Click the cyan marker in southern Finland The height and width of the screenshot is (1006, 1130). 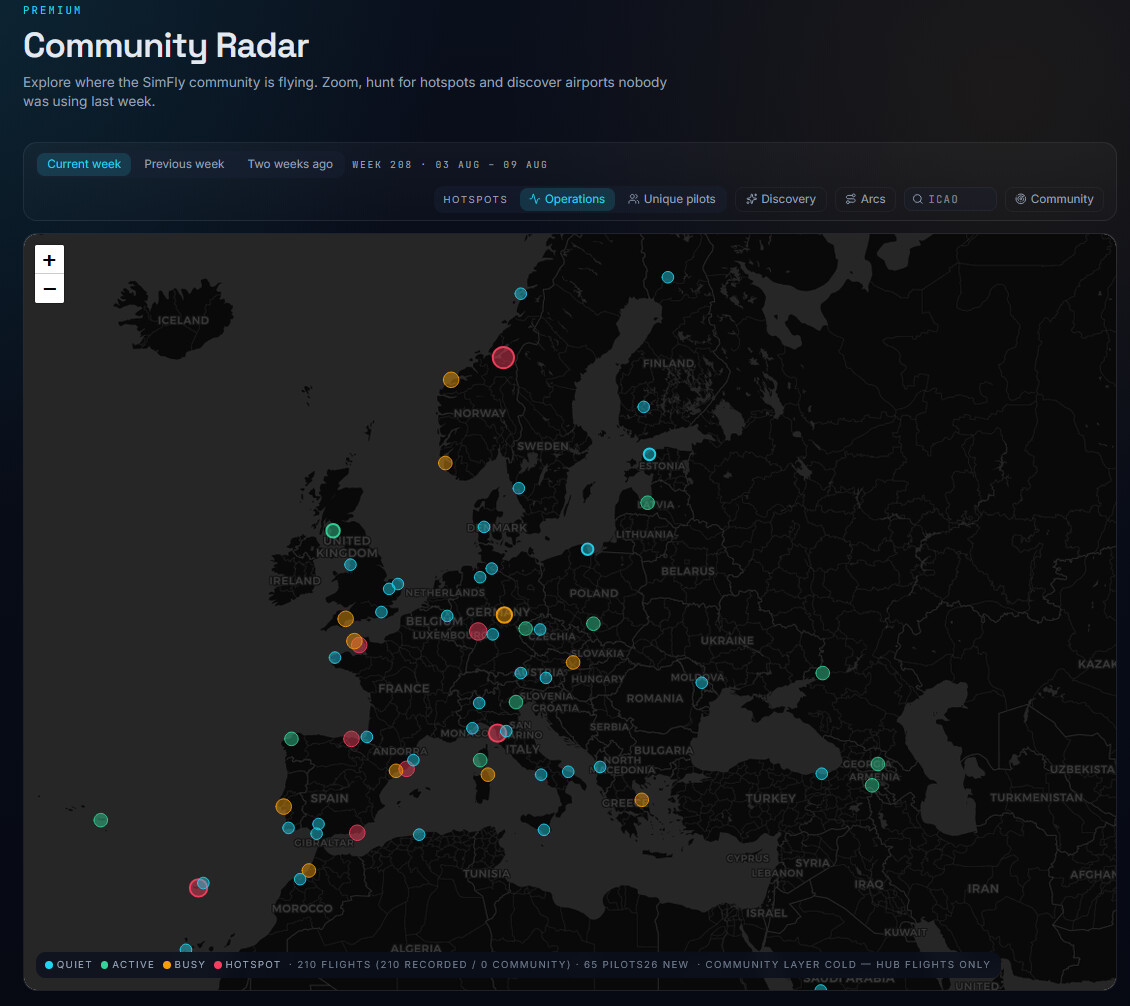tap(644, 407)
